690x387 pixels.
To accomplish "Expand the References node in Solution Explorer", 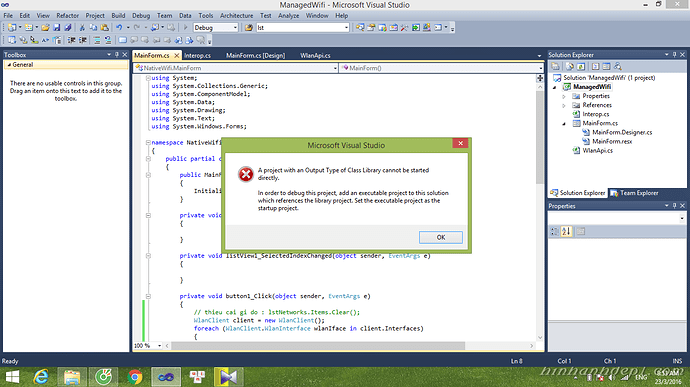I will tap(564, 105).
